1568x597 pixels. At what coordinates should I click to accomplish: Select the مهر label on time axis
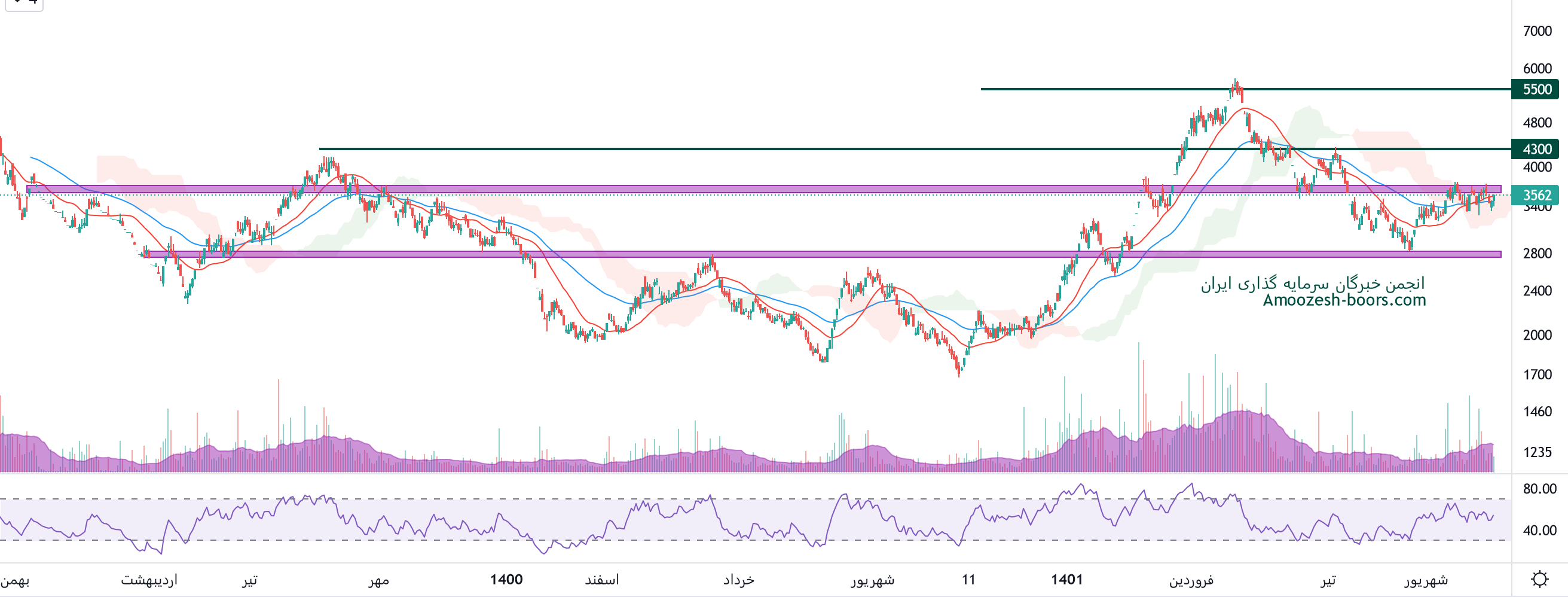tap(378, 580)
